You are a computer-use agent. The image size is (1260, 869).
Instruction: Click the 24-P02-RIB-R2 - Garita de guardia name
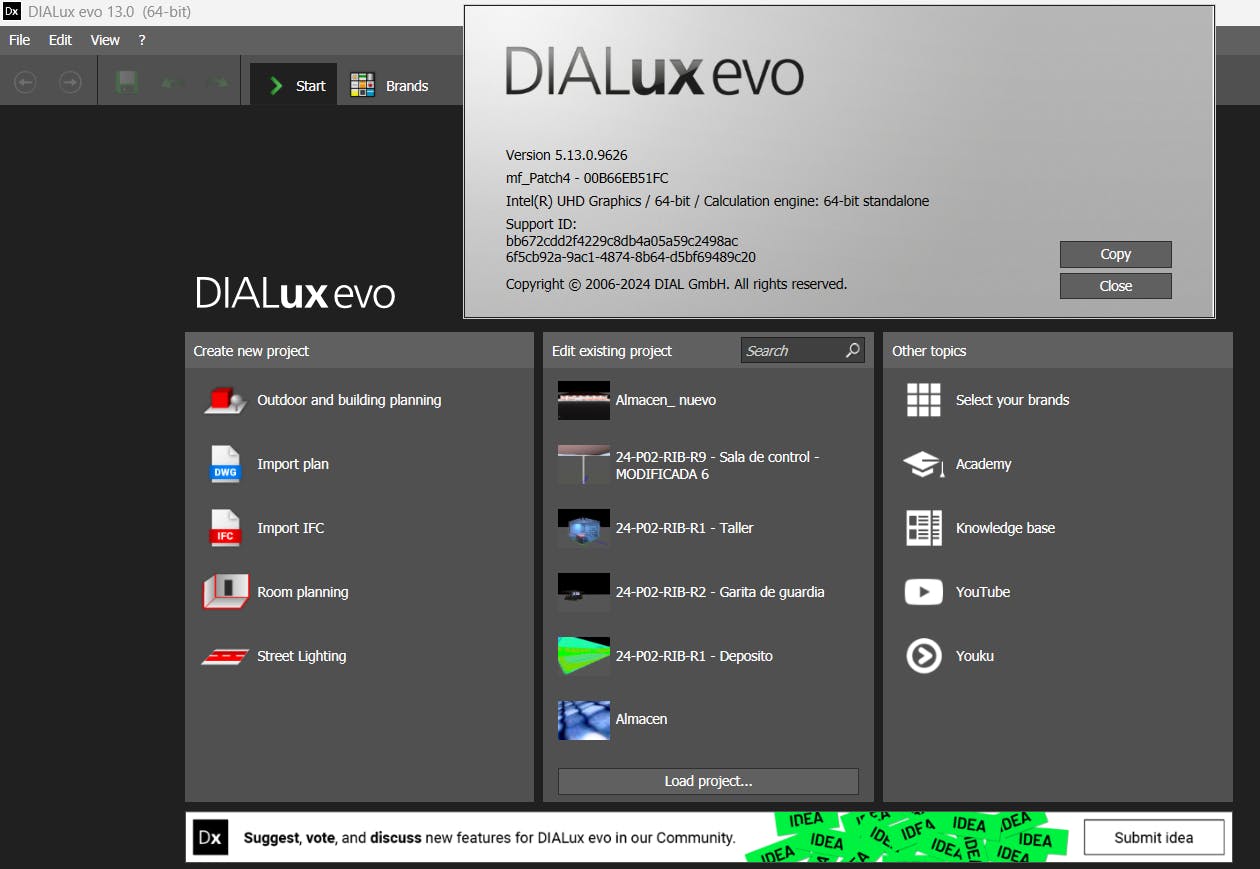tap(720, 592)
